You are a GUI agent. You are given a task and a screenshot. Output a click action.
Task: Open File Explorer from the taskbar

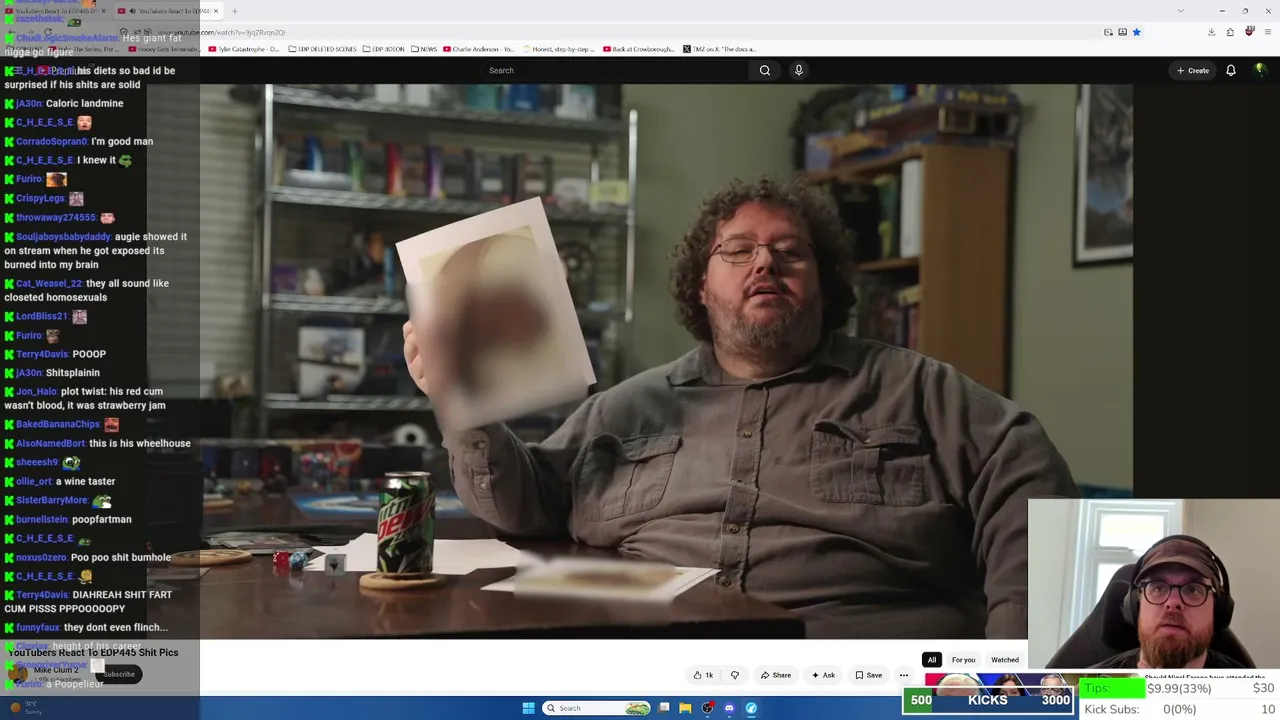coord(685,708)
